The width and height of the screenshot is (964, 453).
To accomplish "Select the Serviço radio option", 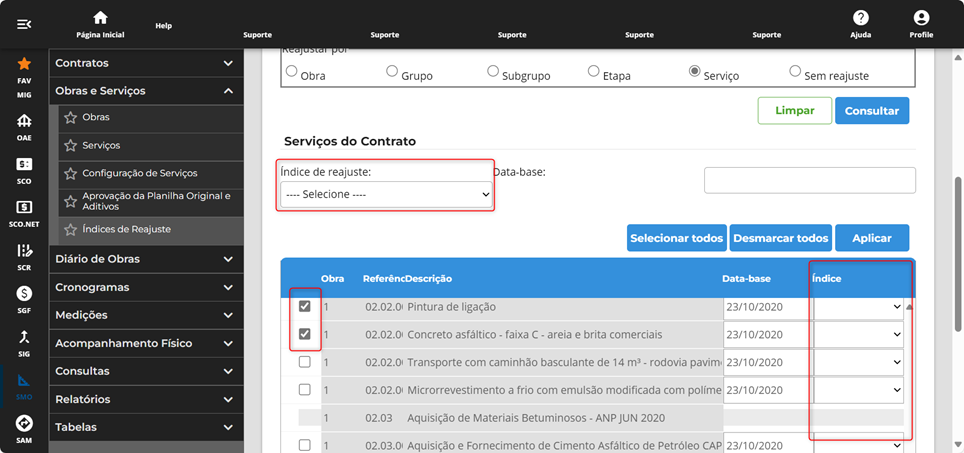I will (x=694, y=71).
